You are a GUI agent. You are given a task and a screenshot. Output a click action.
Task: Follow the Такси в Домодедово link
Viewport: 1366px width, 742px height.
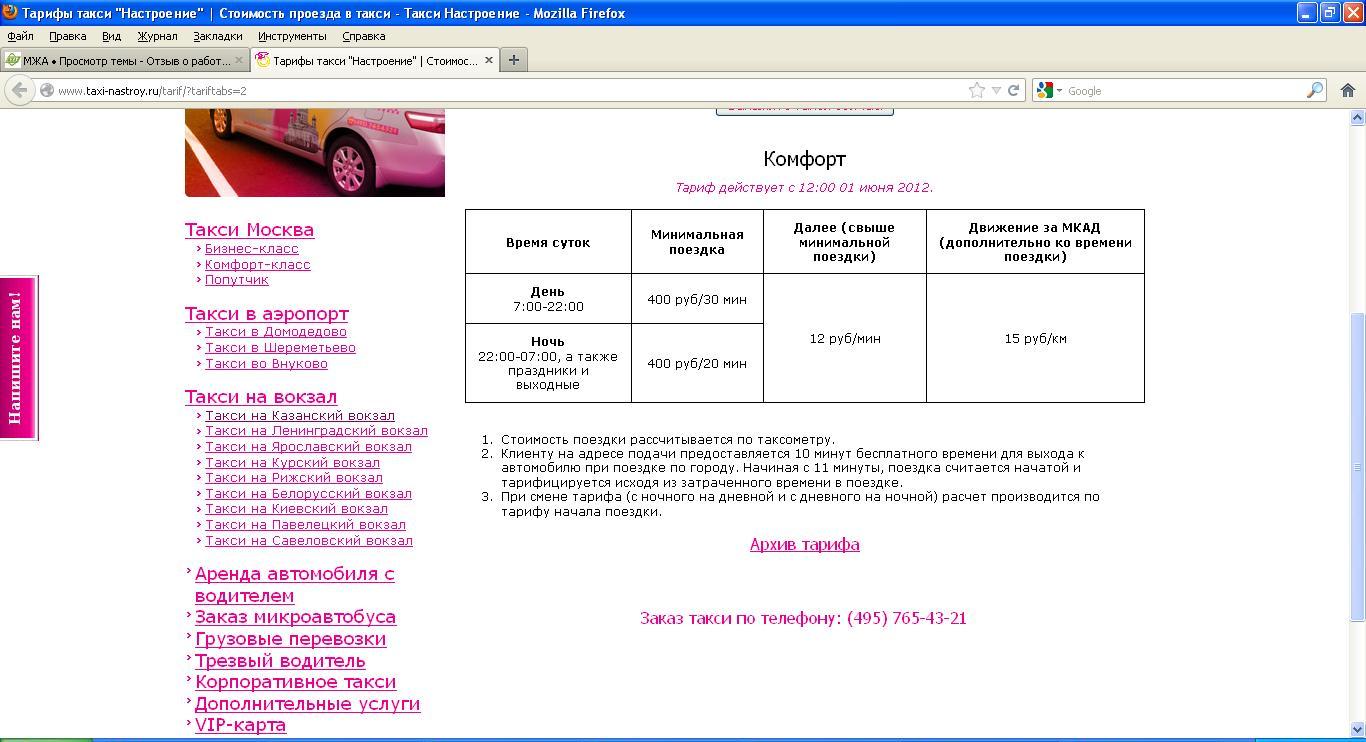pos(276,332)
